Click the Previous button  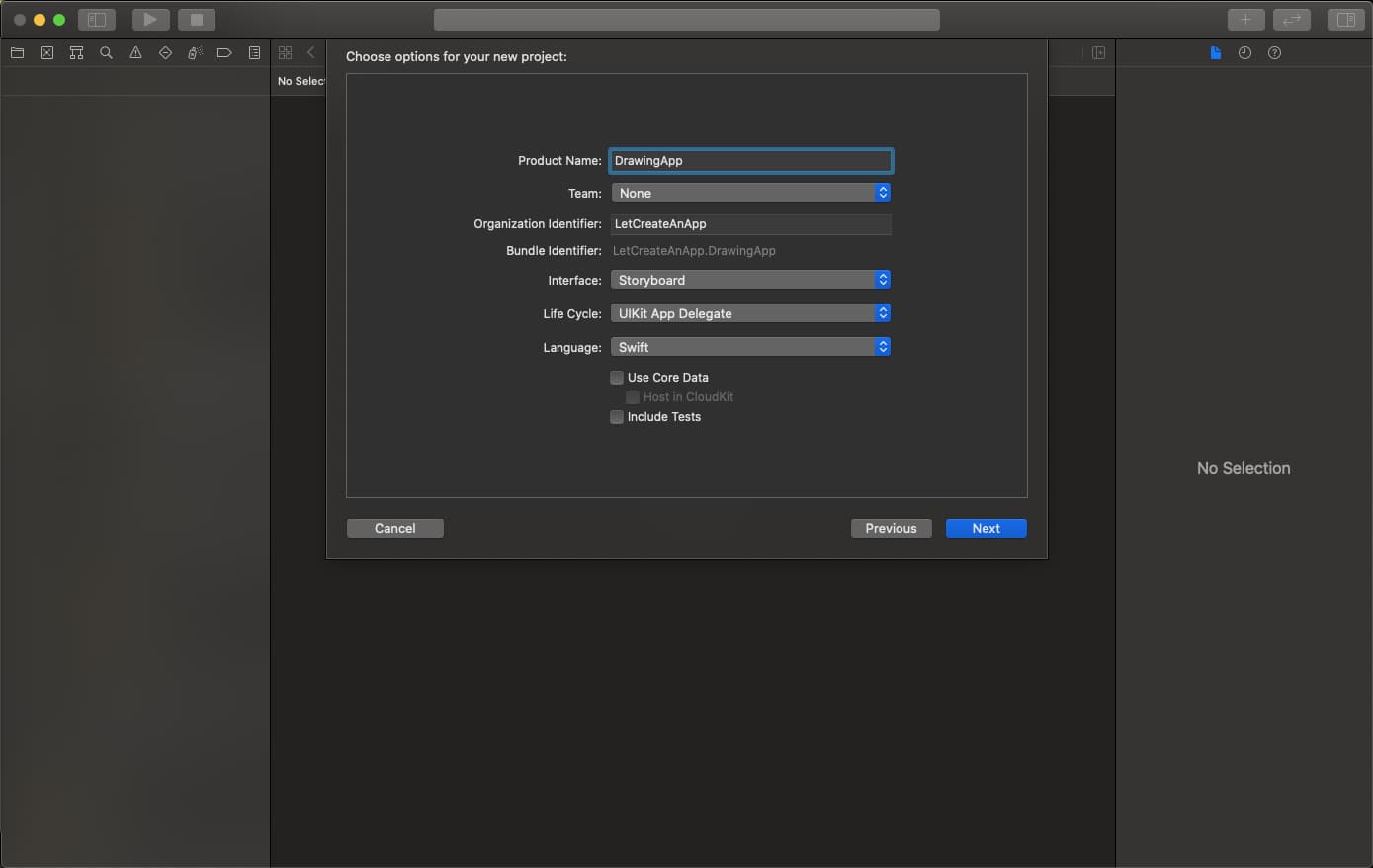coord(891,528)
